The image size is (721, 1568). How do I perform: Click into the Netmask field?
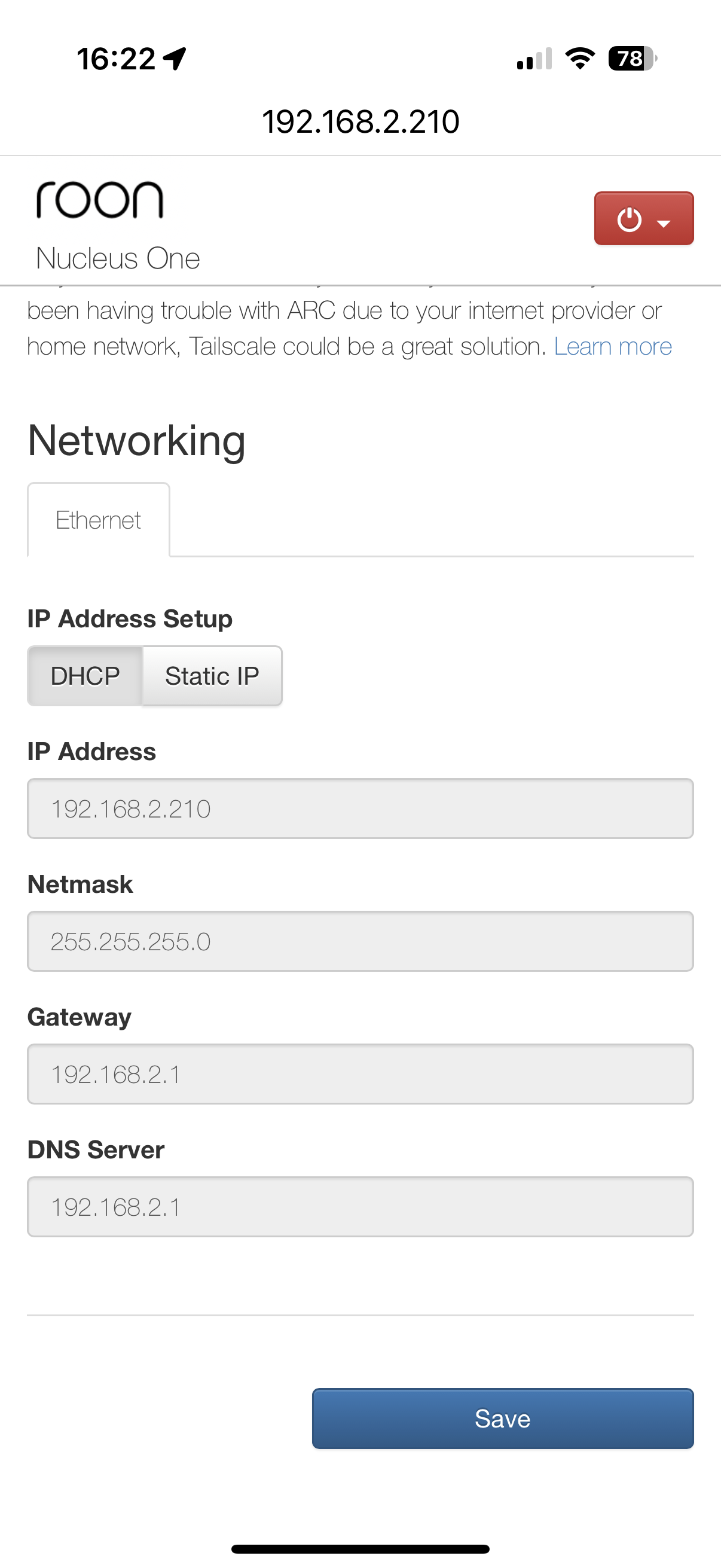coord(360,941)
